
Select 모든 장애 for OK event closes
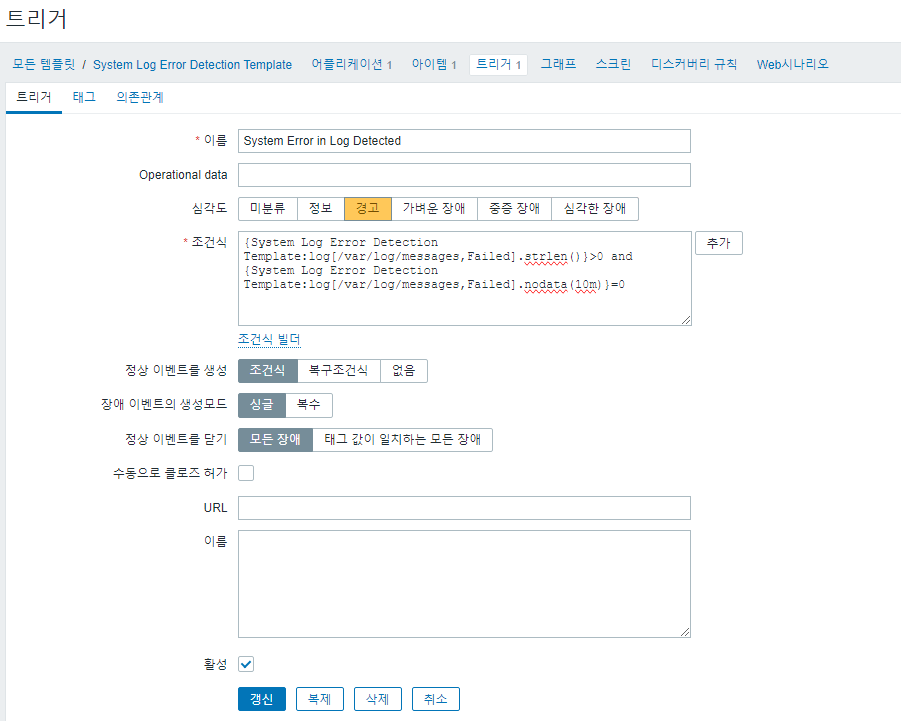point(275,439)
